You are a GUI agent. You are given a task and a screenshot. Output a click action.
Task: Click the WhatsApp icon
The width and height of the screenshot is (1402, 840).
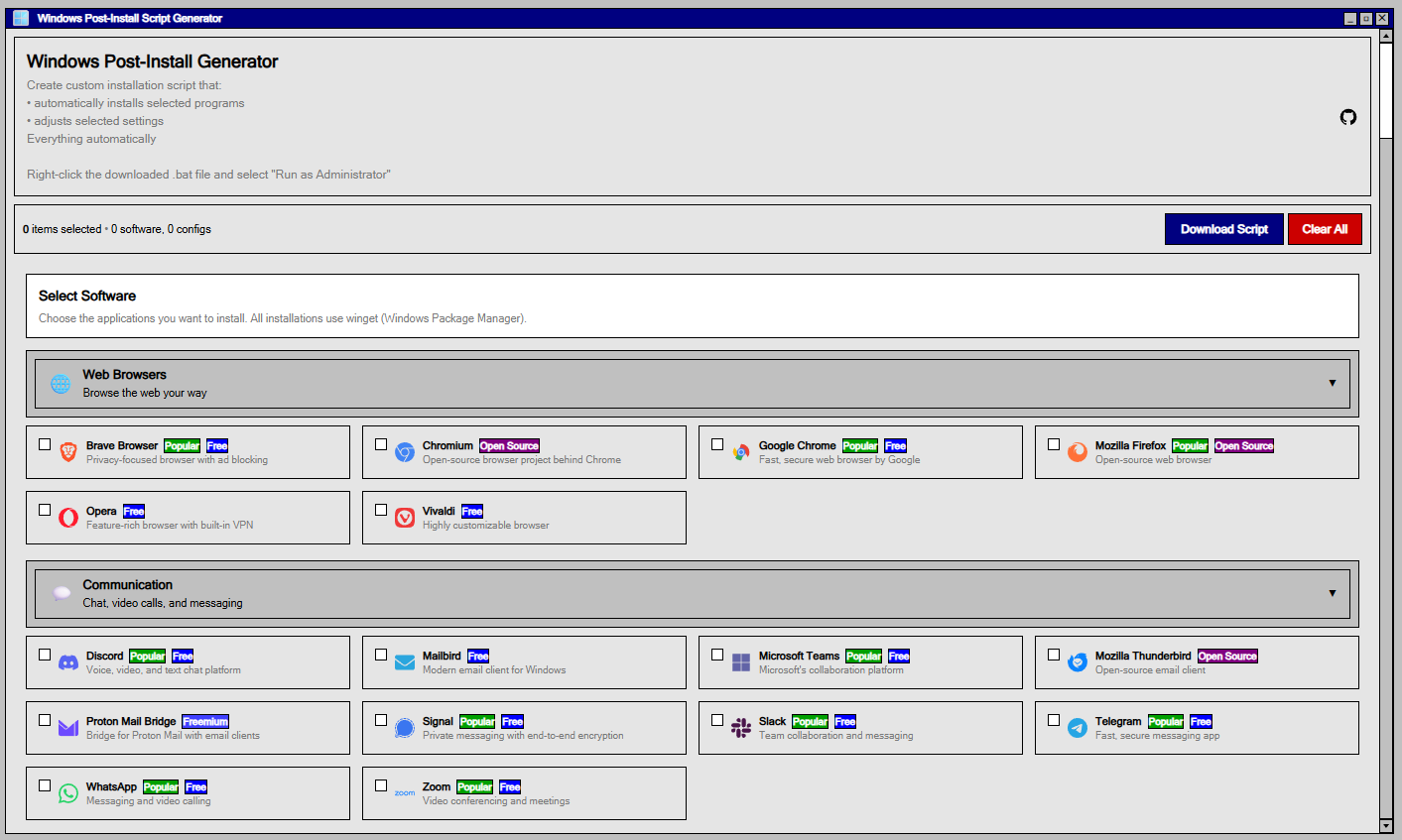pos(66,792)
